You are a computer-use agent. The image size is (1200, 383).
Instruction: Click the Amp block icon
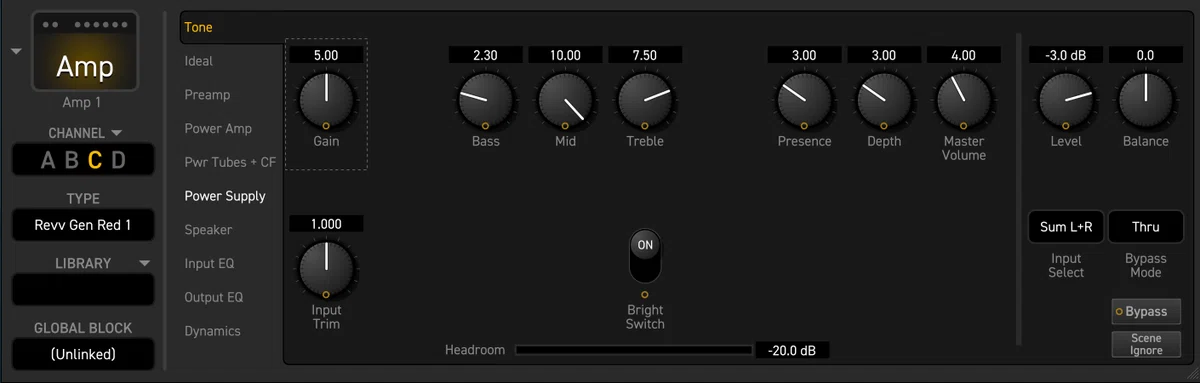pos(84,51)
